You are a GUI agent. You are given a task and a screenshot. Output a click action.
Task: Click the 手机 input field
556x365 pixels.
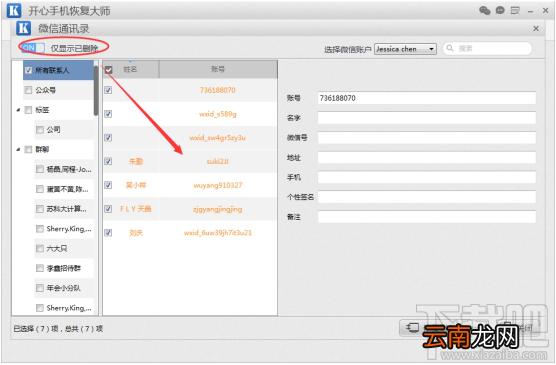(x=427, y=177)
